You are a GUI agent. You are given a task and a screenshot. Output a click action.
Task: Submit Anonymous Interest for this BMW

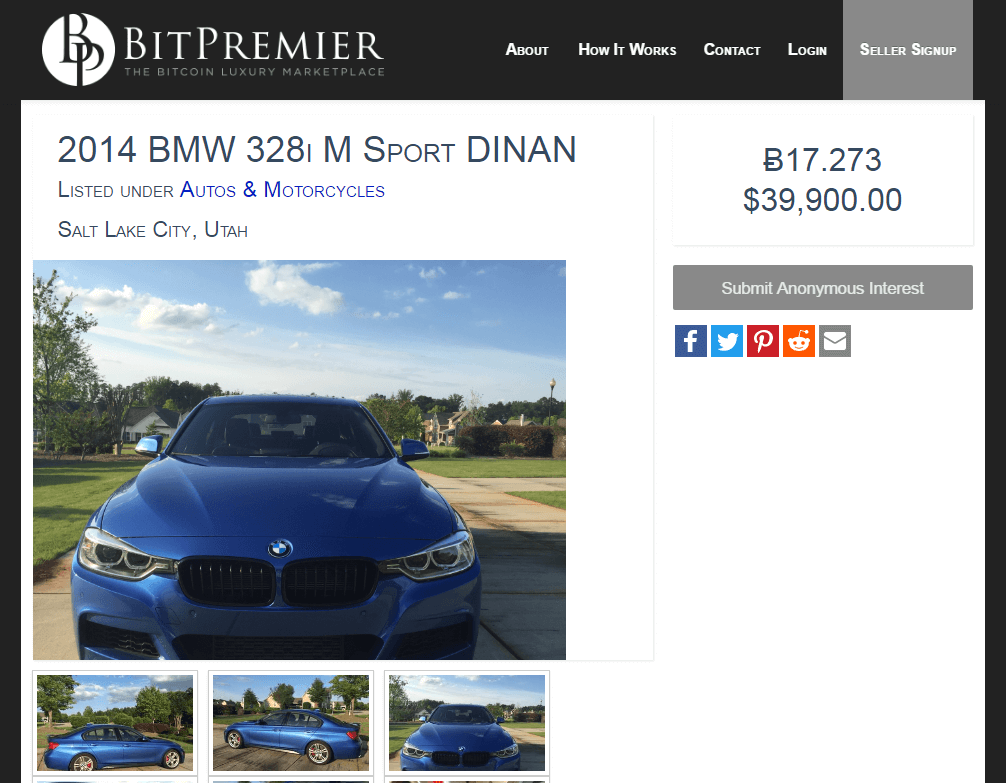[x=823, y=288]
